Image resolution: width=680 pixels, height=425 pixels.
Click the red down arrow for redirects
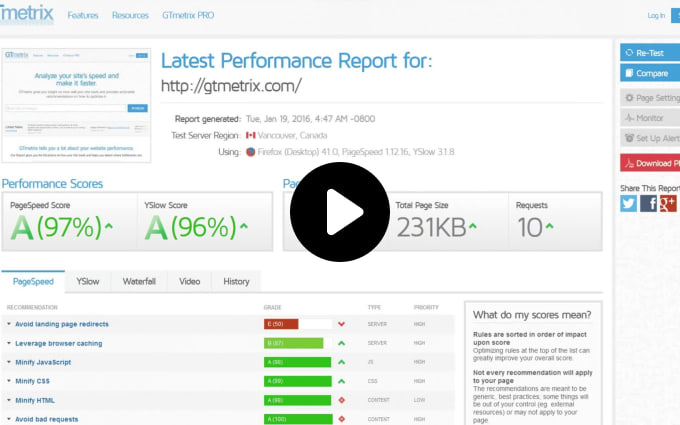click(342, 324)
